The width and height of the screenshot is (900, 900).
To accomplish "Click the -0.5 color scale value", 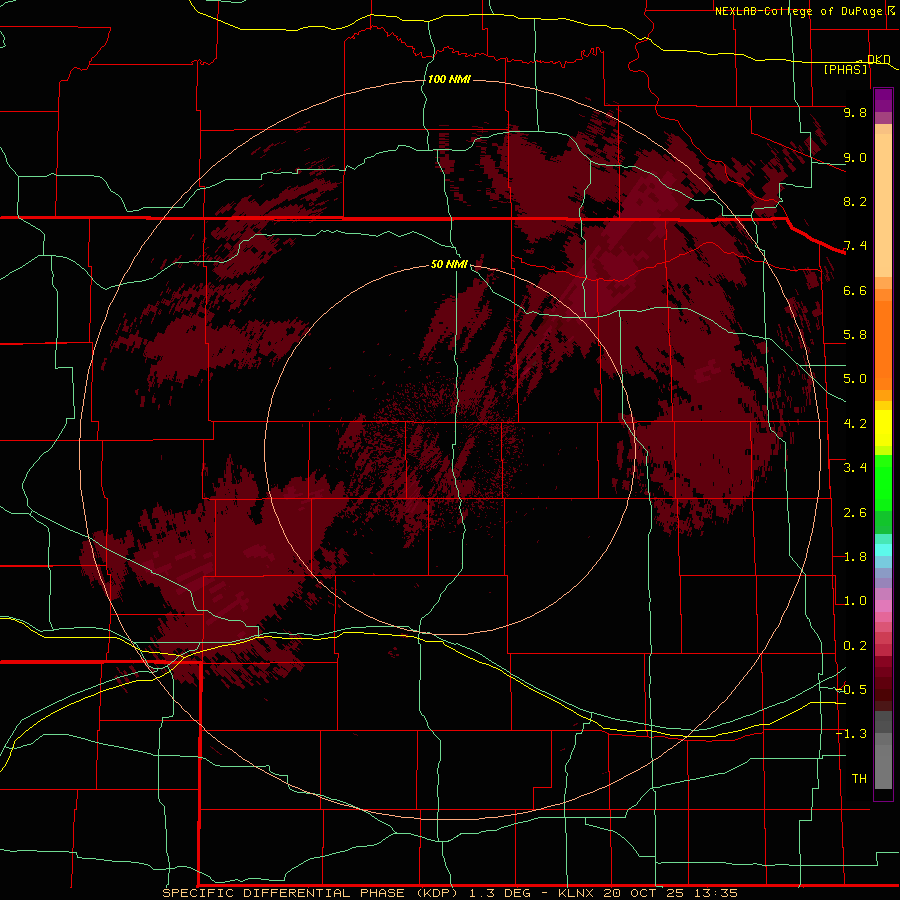I will [x=851, y=690].
